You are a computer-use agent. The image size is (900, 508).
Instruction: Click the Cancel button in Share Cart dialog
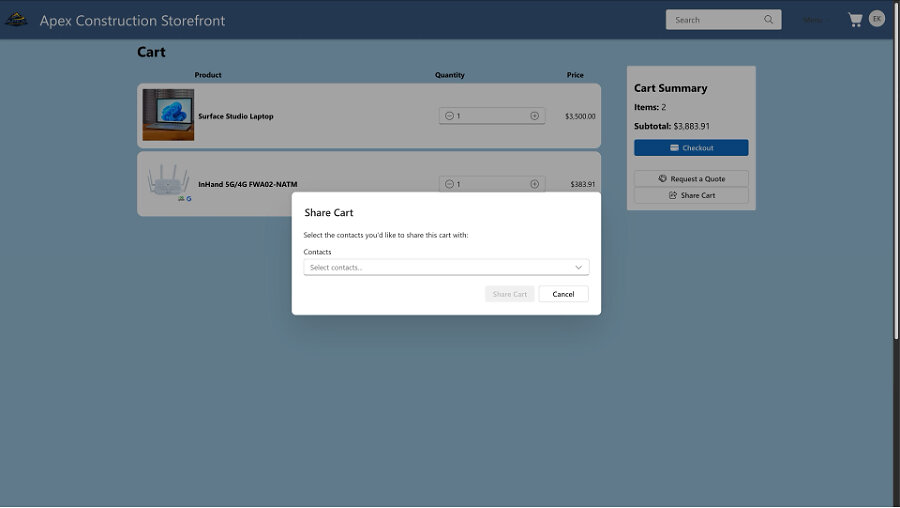pos(563,294)
